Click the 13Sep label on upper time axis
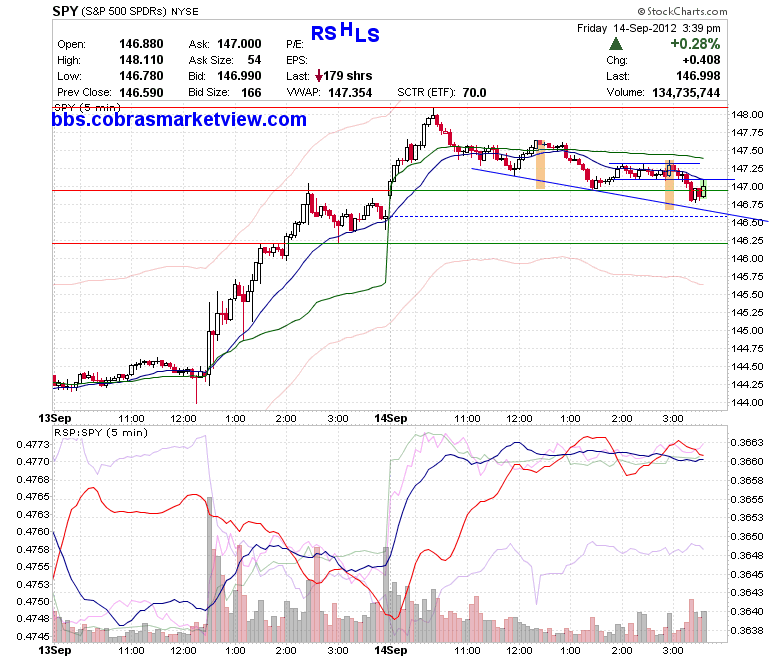Screen dimensions: 780x659 coord(55,418)
